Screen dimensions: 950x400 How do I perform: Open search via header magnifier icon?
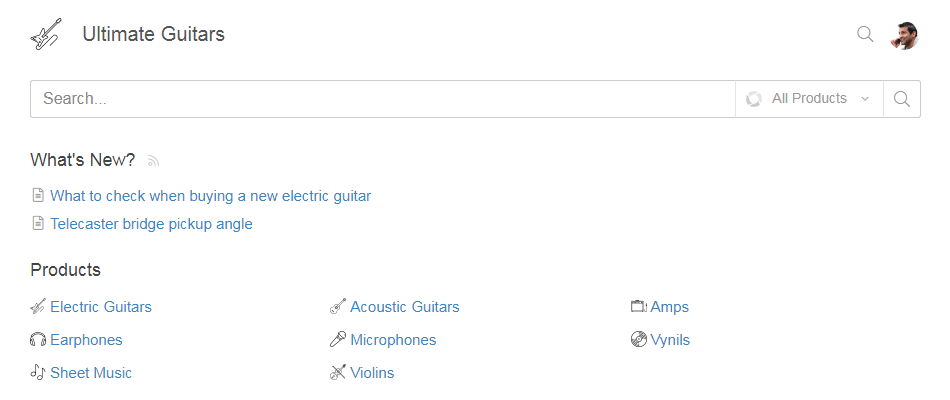[x=865, y=34]
